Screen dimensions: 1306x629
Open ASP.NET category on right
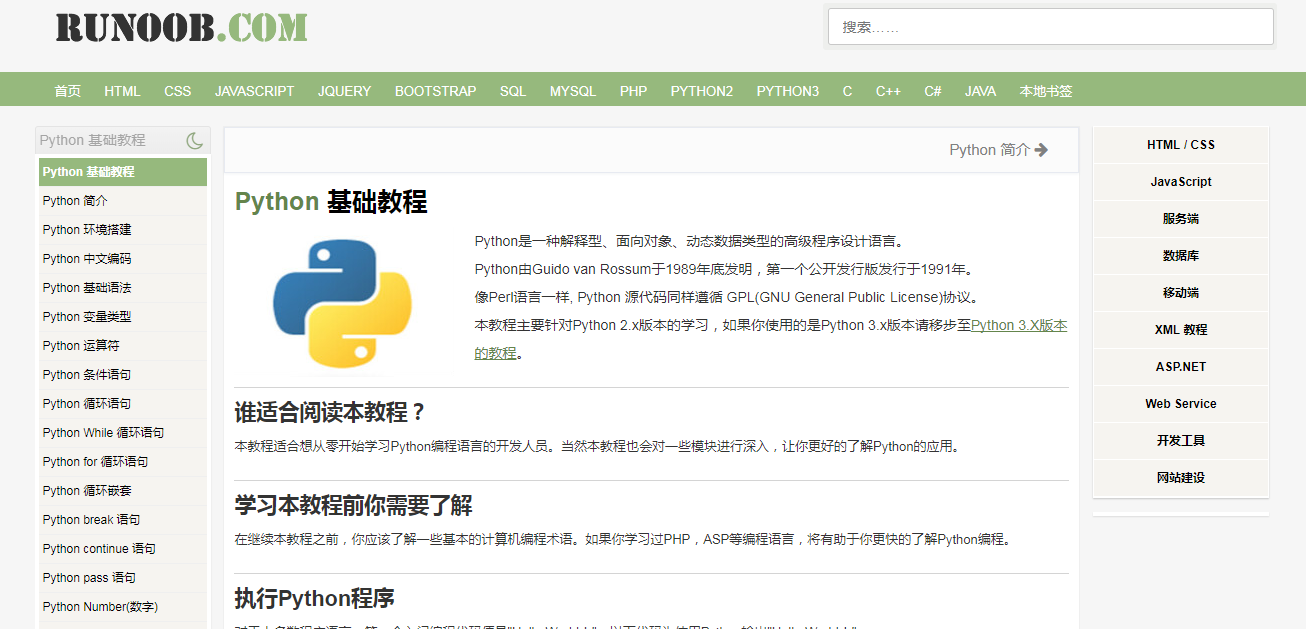1181,367
